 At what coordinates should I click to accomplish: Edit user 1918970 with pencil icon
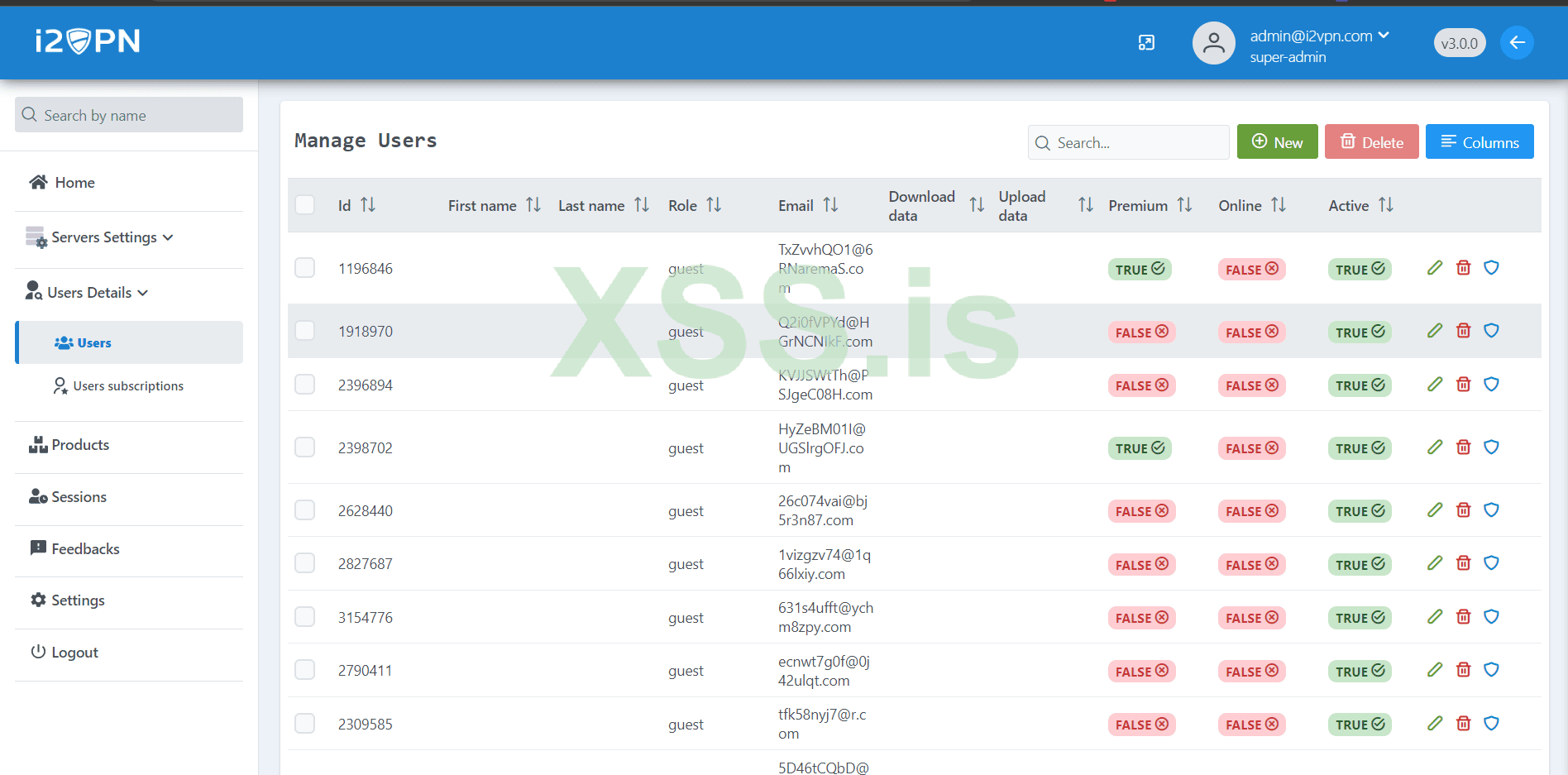click(x=1435, y=331)
